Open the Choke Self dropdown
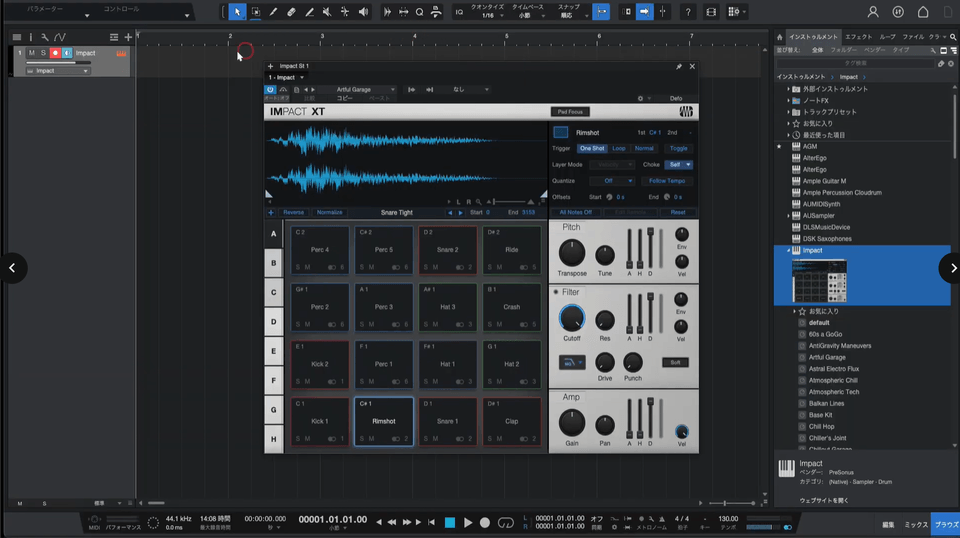This screenshot has width=960, height=538. [680, 164]
